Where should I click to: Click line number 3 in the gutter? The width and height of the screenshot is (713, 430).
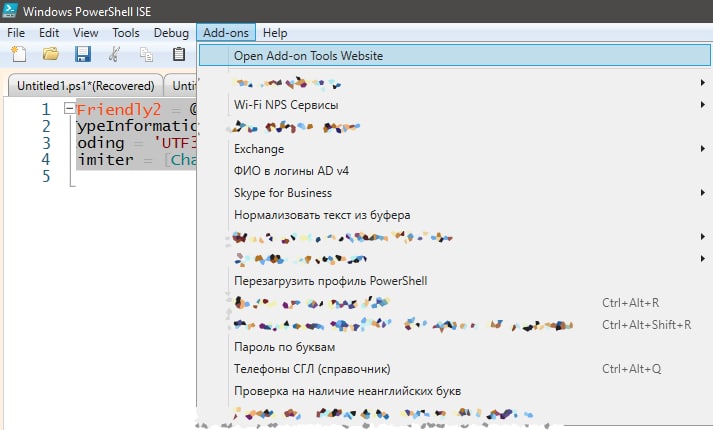(46, 143)
